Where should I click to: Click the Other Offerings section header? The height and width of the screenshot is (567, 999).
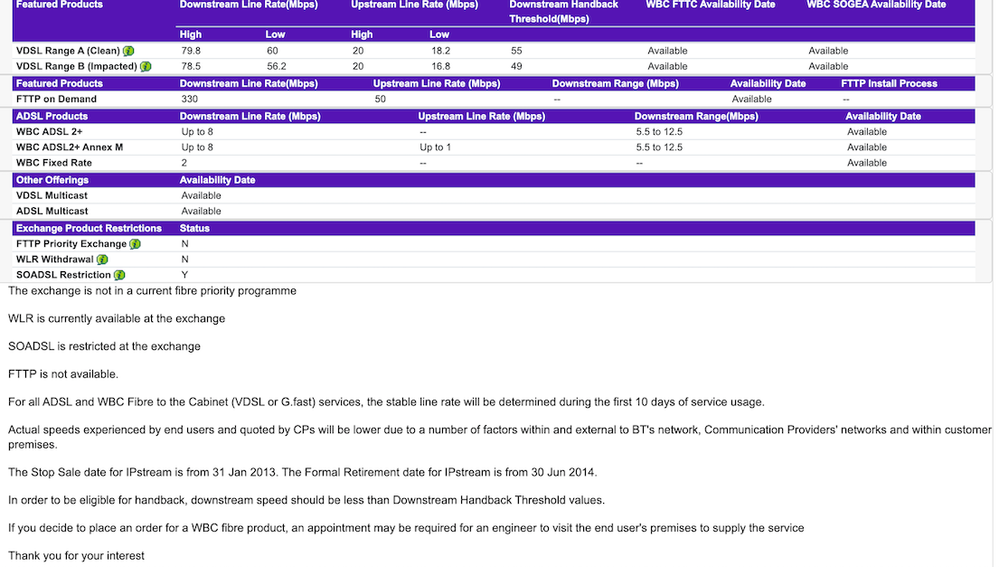[x=52, y=180]
